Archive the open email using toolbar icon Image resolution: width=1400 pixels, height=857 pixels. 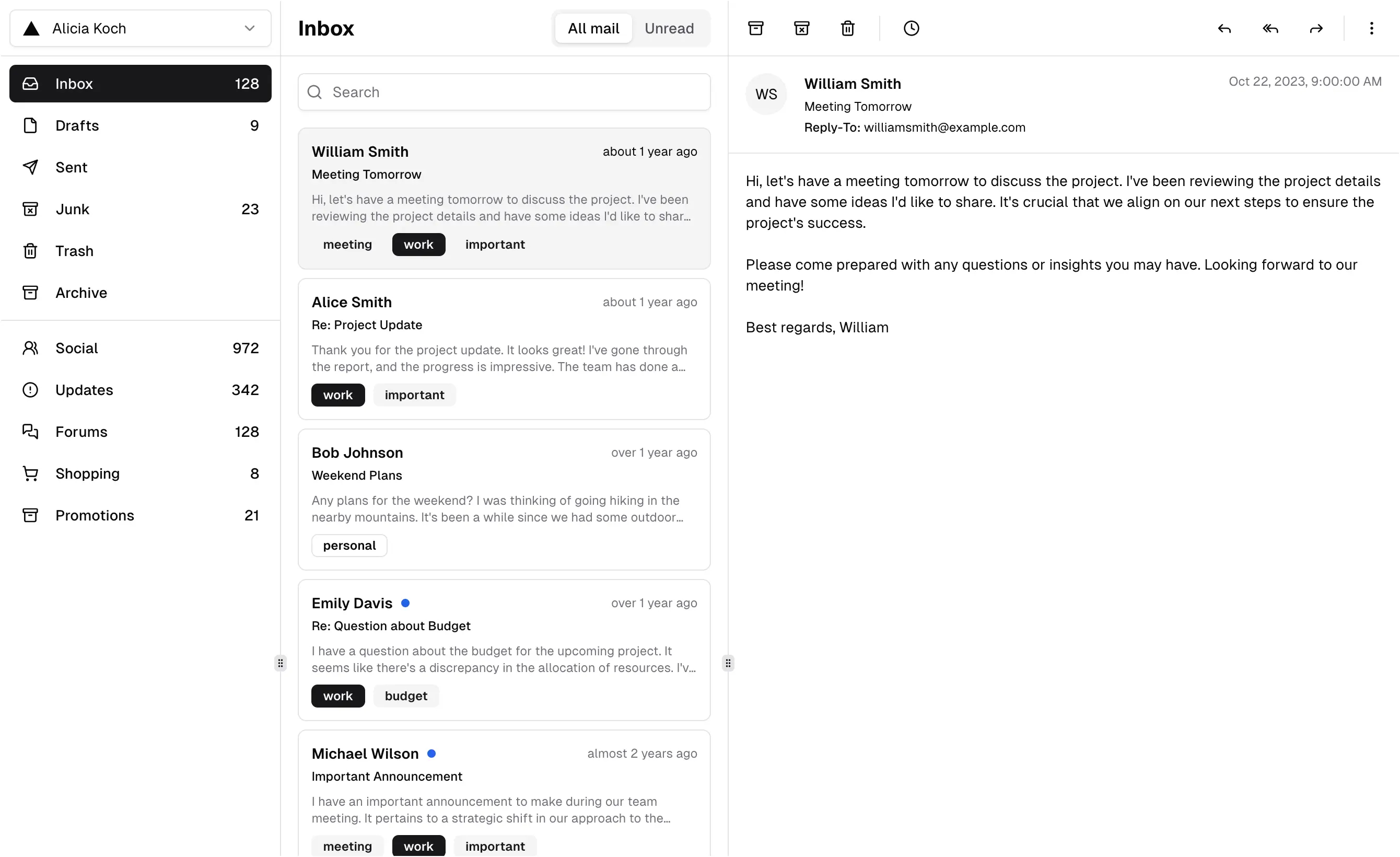click(756, 28)
